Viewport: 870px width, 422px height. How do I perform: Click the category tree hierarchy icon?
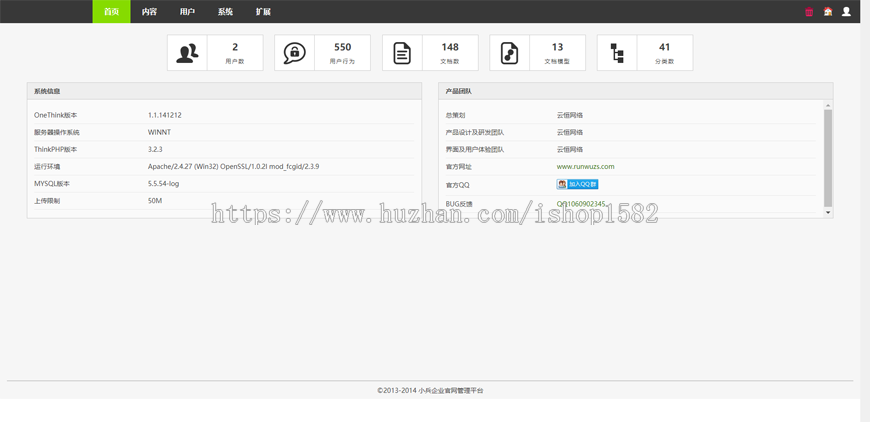click(617, 53)
